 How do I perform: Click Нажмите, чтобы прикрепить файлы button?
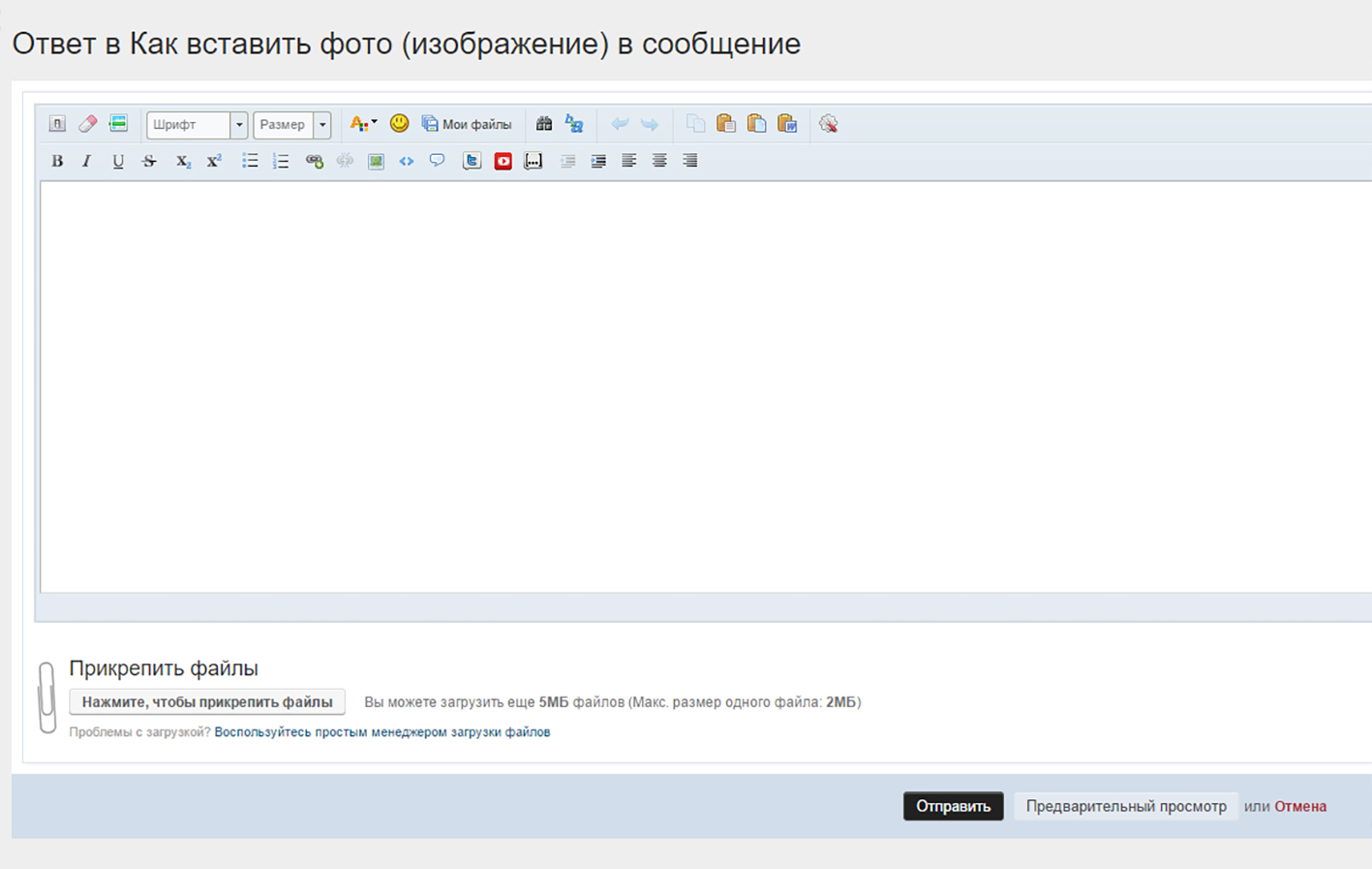click(x=207, y=701)
